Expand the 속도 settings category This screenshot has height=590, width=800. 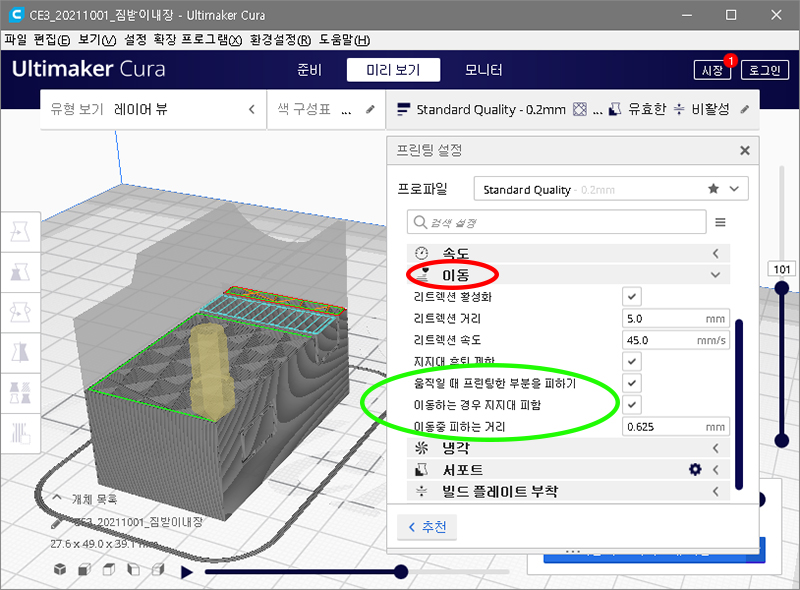click(568, 253)
